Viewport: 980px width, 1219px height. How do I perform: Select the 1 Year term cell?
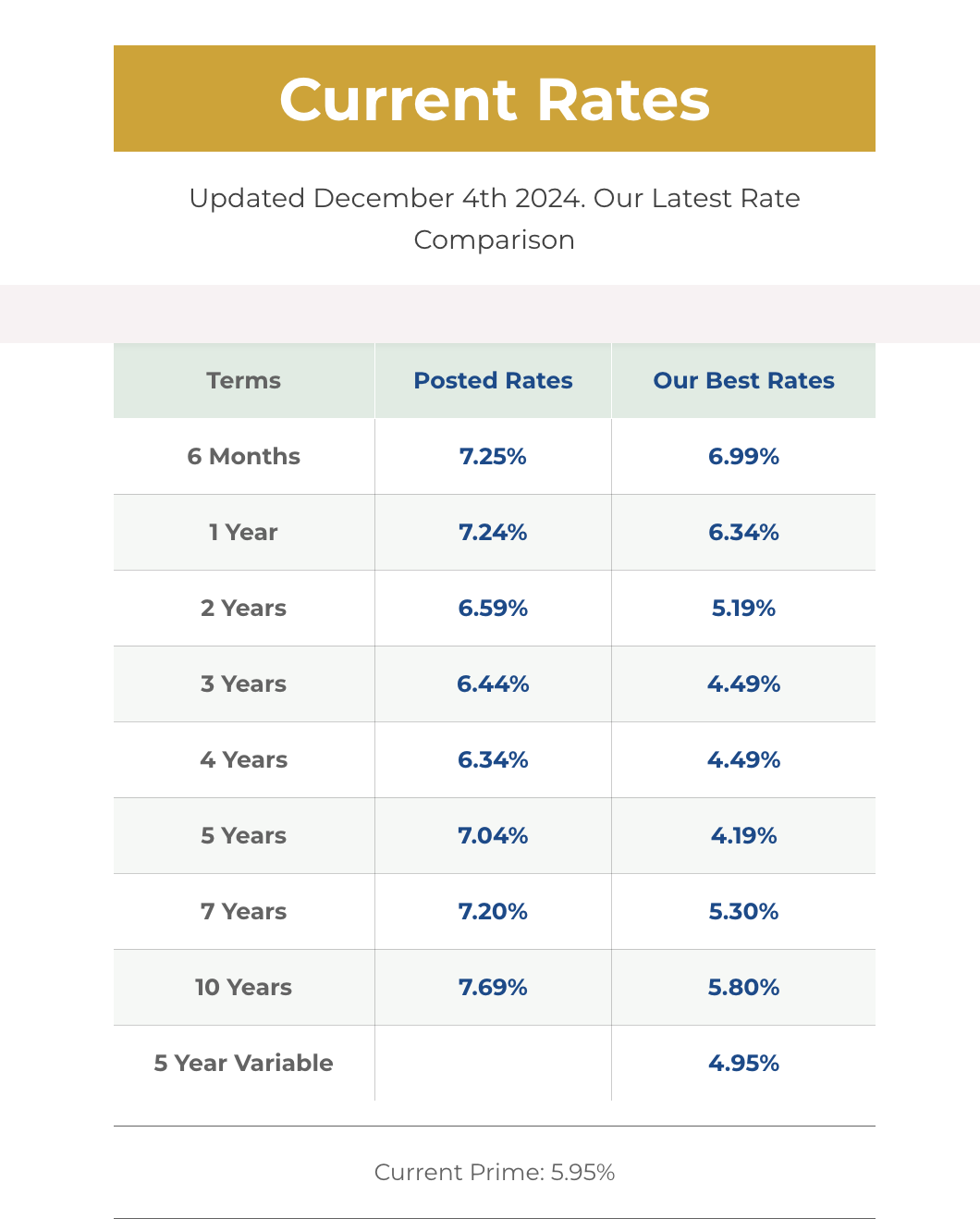tap(244, 532)
